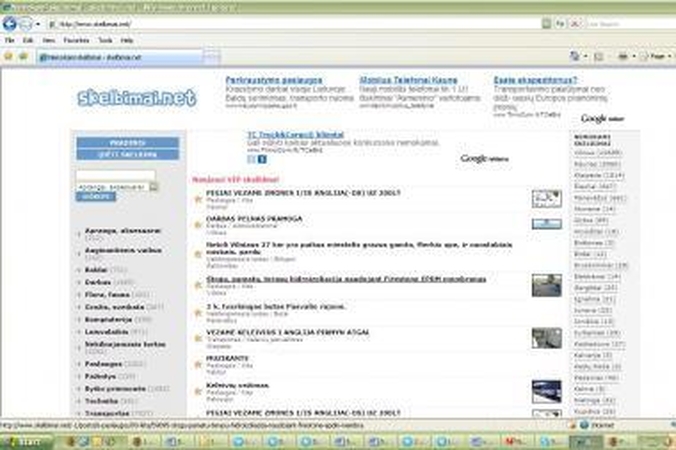Click the thumbnail of the first VIP listing

tap(546, 198)
